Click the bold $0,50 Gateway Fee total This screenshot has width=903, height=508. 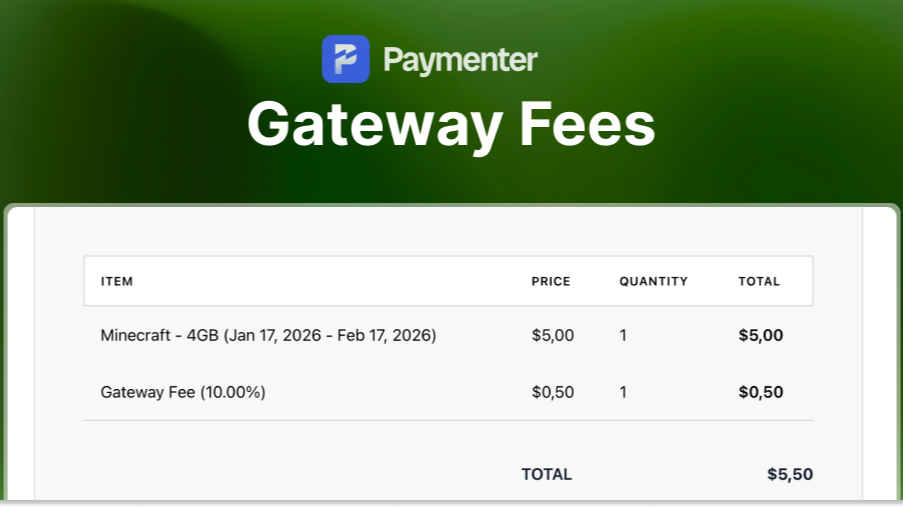click(x=760, y=392)
